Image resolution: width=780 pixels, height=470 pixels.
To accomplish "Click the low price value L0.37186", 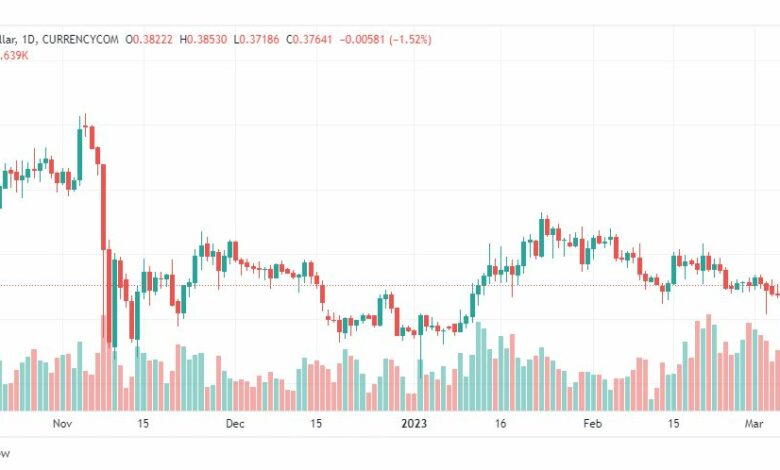I will coord(256,39).
